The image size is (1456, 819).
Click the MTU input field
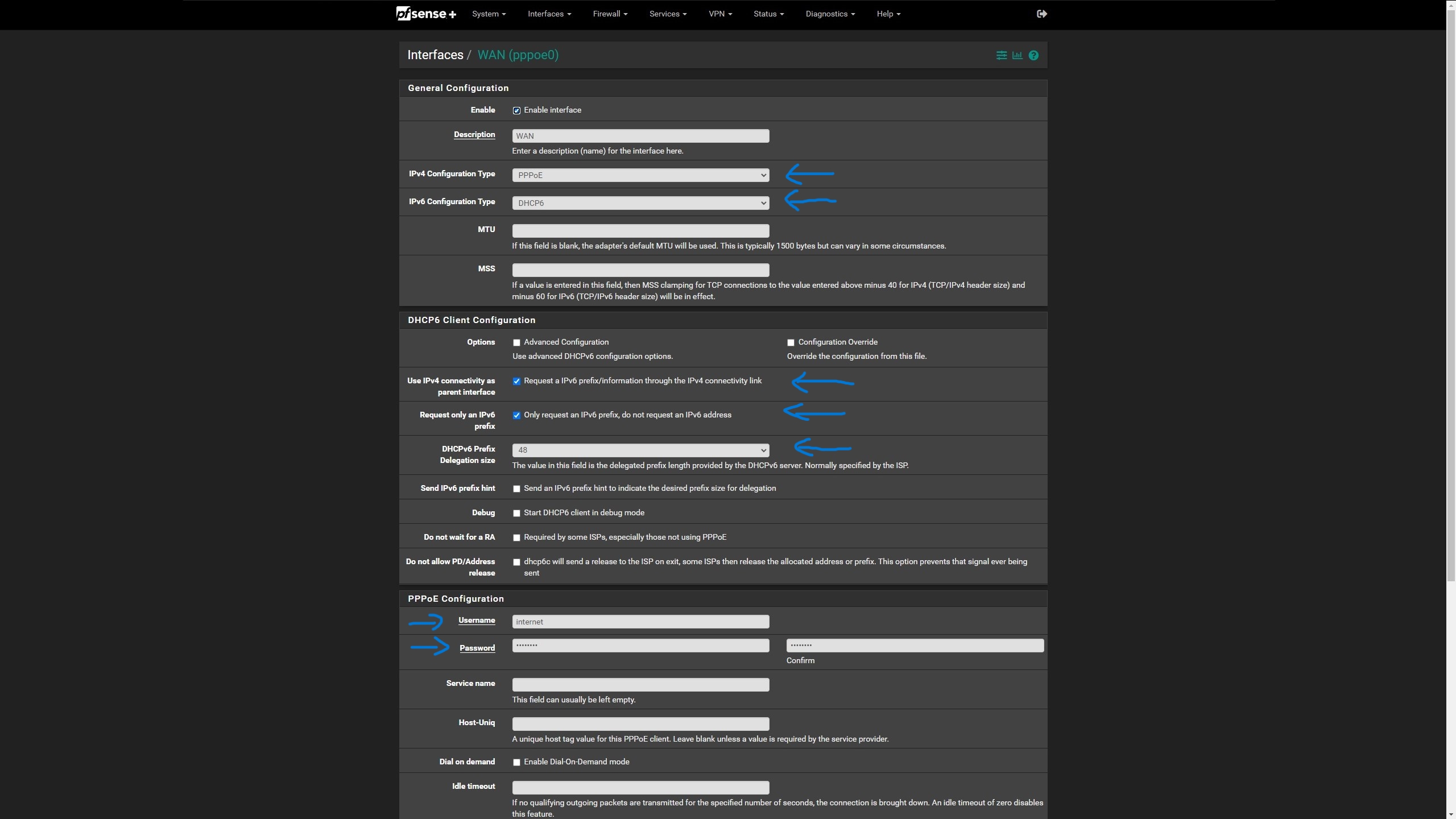point(640,231)
